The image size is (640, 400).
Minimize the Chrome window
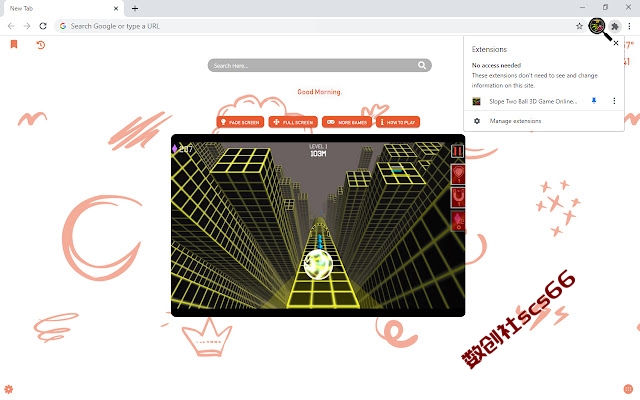tap(582, 7)
